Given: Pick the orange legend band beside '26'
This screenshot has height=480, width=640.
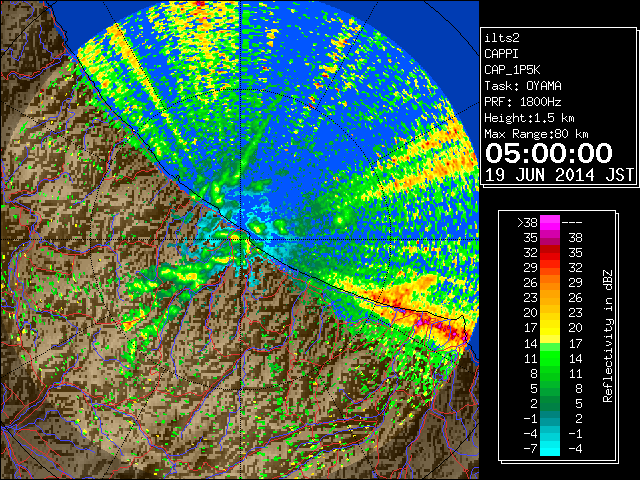Looking at the screenshot, I should point(550,283).
